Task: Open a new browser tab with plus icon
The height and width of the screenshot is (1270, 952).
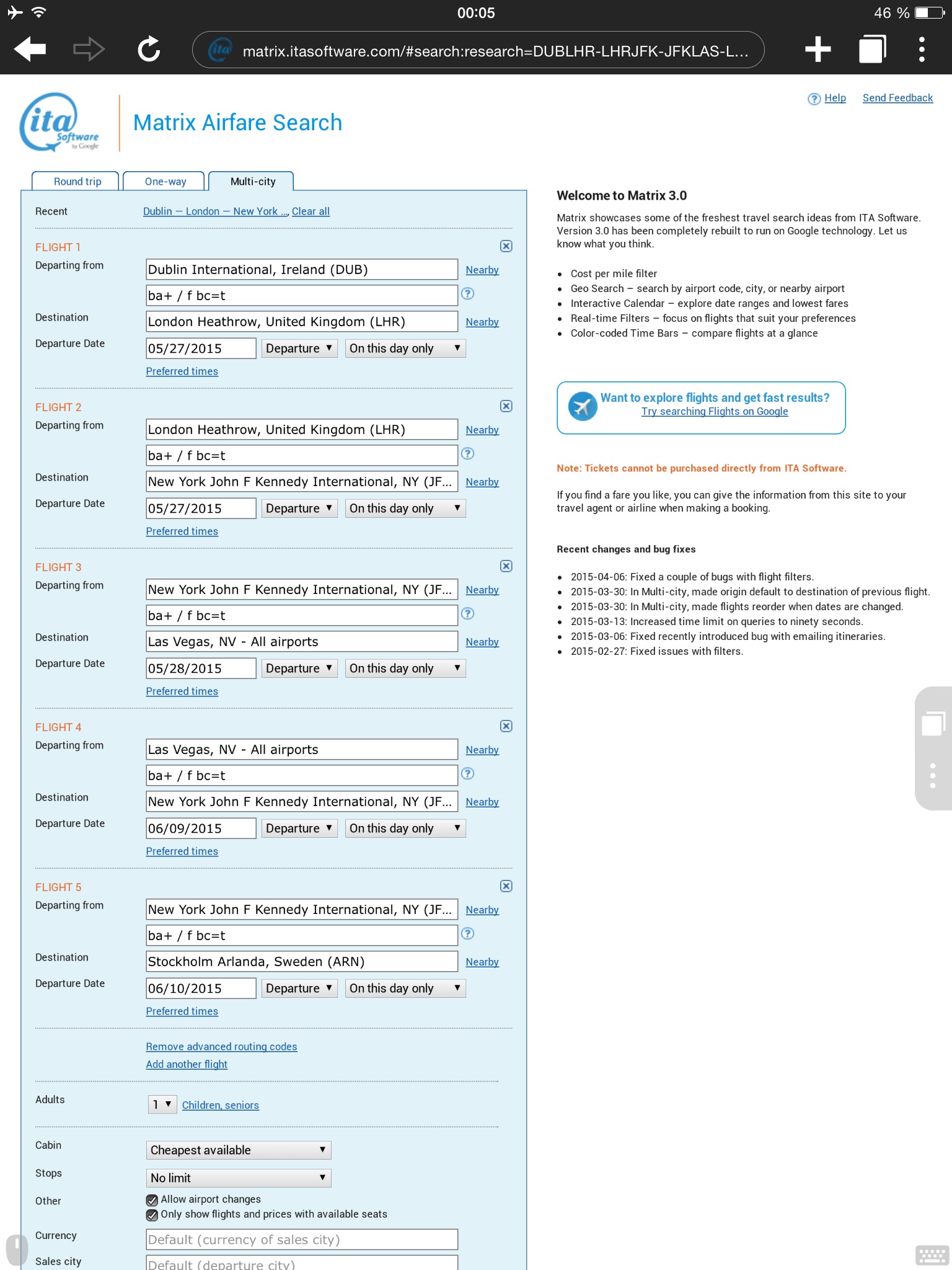Action: point(818,50)
